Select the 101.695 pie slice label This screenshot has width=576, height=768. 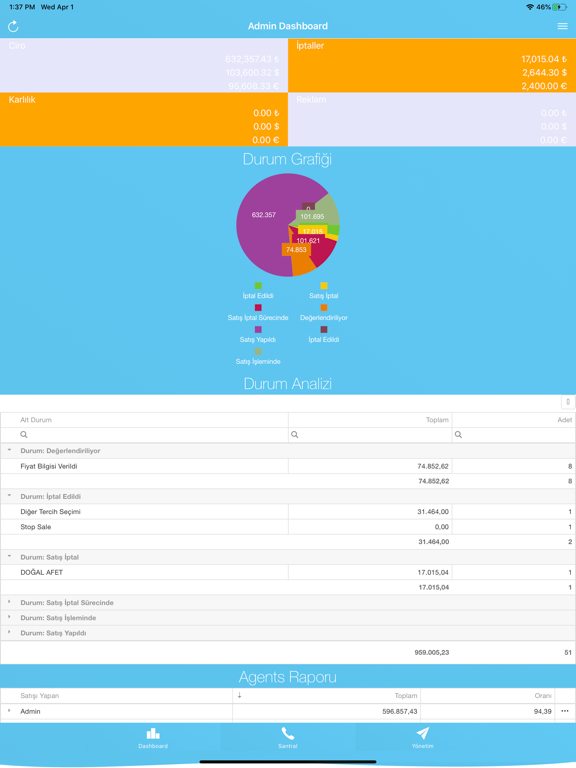[x=312, y=216]
